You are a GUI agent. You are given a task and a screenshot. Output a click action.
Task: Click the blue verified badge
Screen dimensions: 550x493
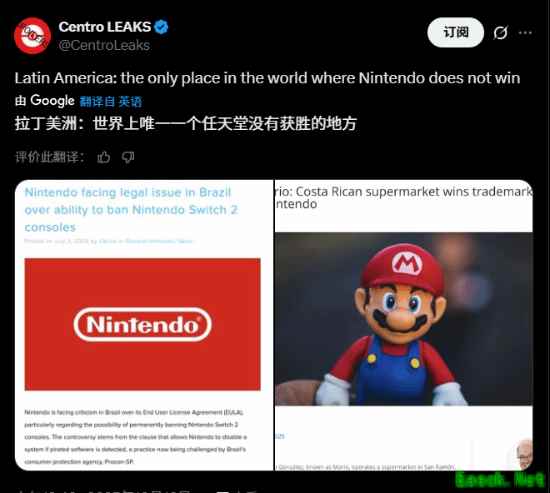point(161,27)
